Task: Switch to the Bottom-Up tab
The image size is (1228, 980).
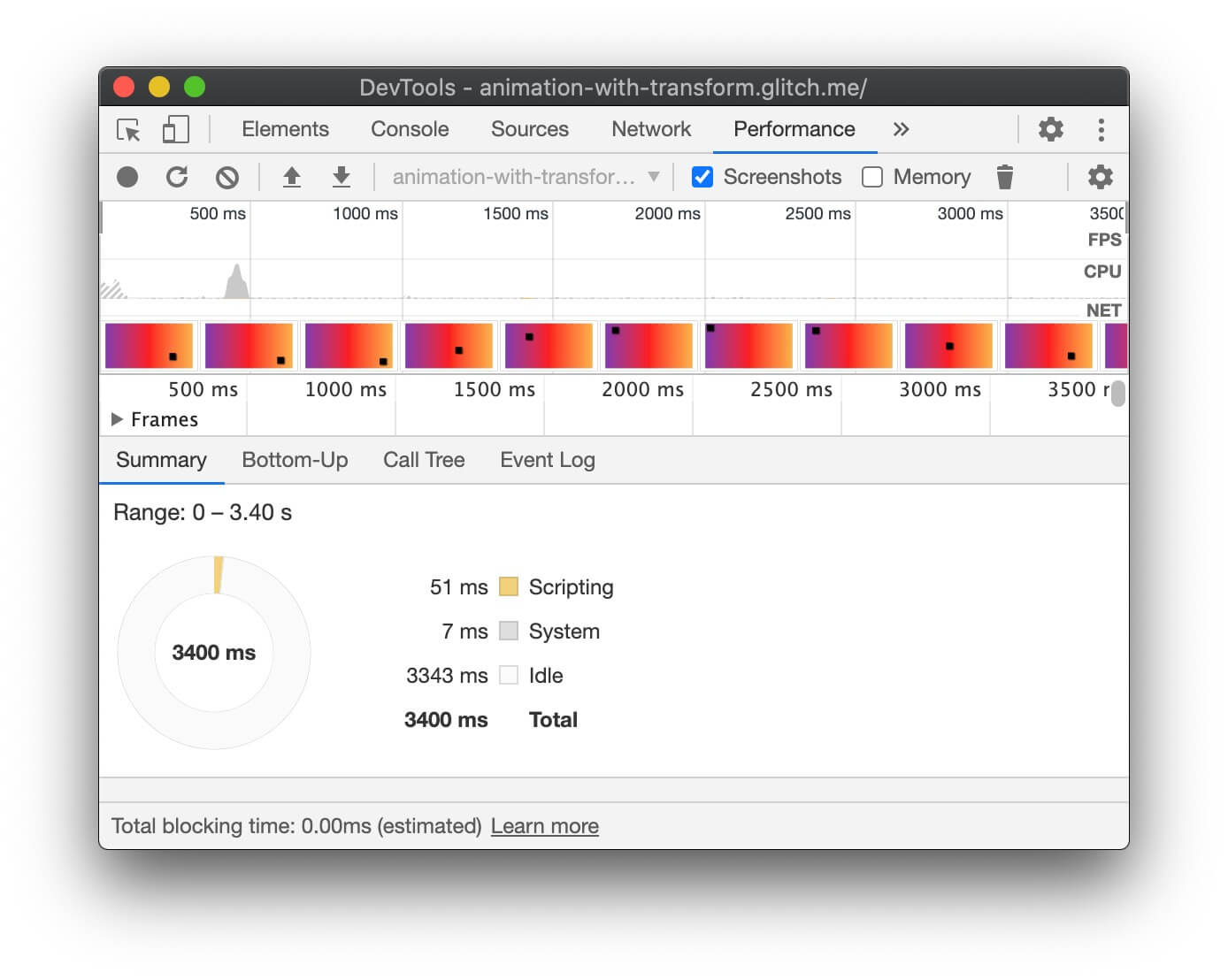Action: point(295,460)
